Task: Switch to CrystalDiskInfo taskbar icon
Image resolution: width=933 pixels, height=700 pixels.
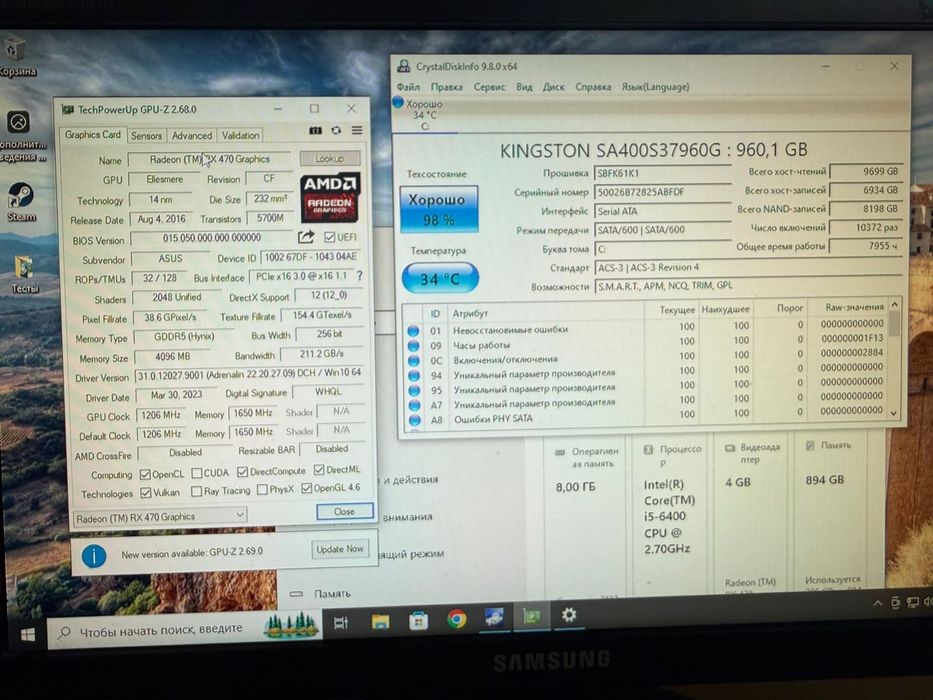Action: [494, 617]
